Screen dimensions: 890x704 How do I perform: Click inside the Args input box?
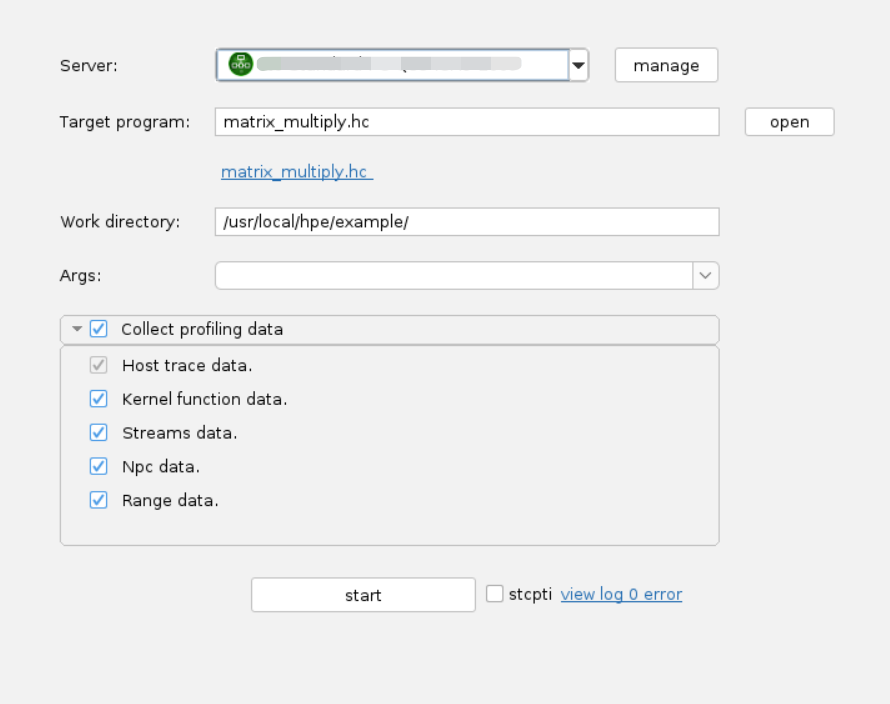coord(454,276)
